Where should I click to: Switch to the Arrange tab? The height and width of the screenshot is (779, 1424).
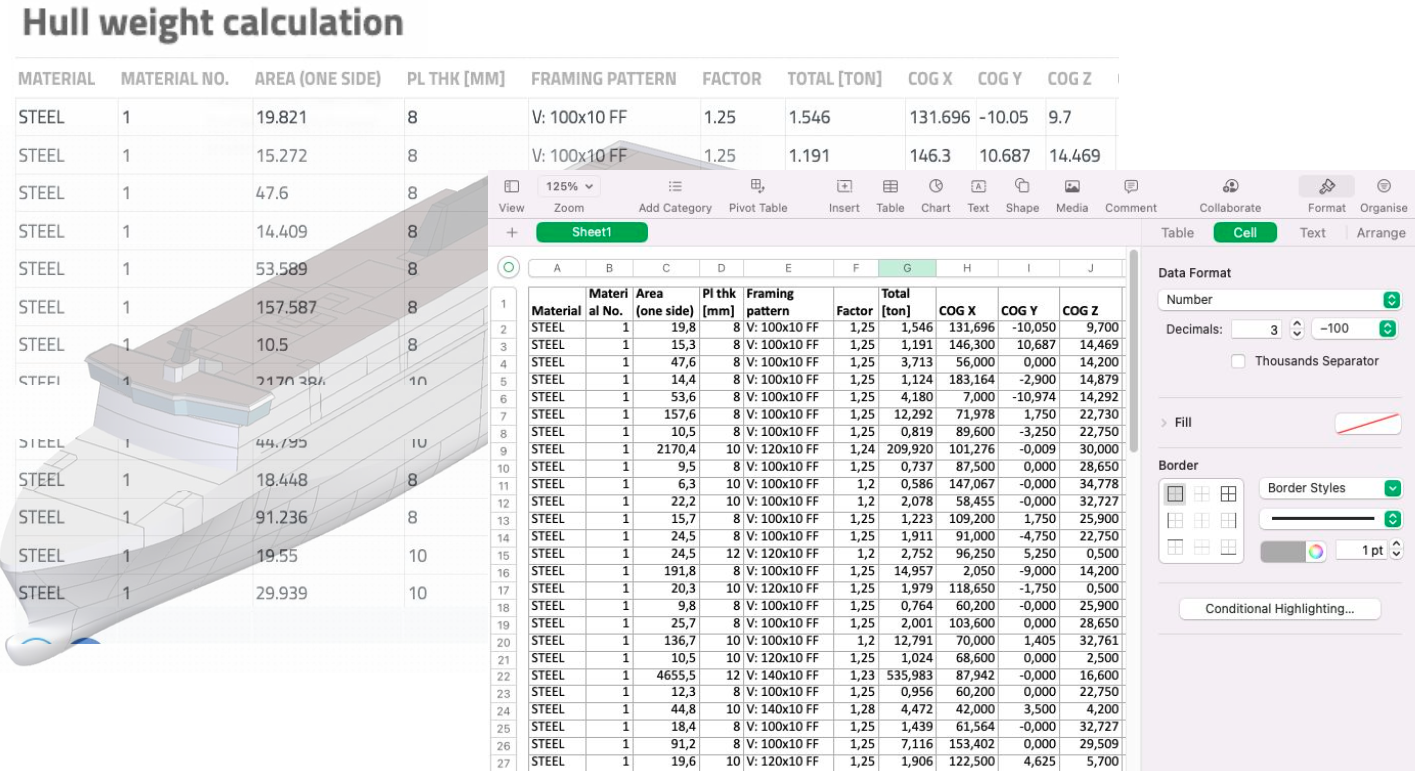pos(1380,233)
